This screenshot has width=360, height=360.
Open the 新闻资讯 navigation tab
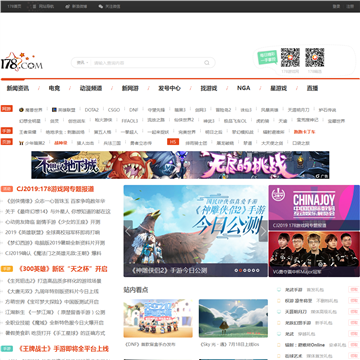[18, 88]
